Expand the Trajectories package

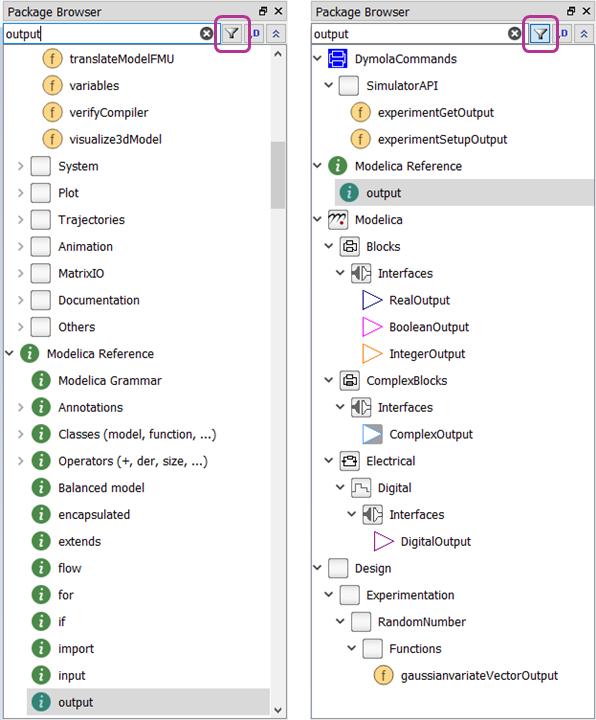[x=20, y=219]
